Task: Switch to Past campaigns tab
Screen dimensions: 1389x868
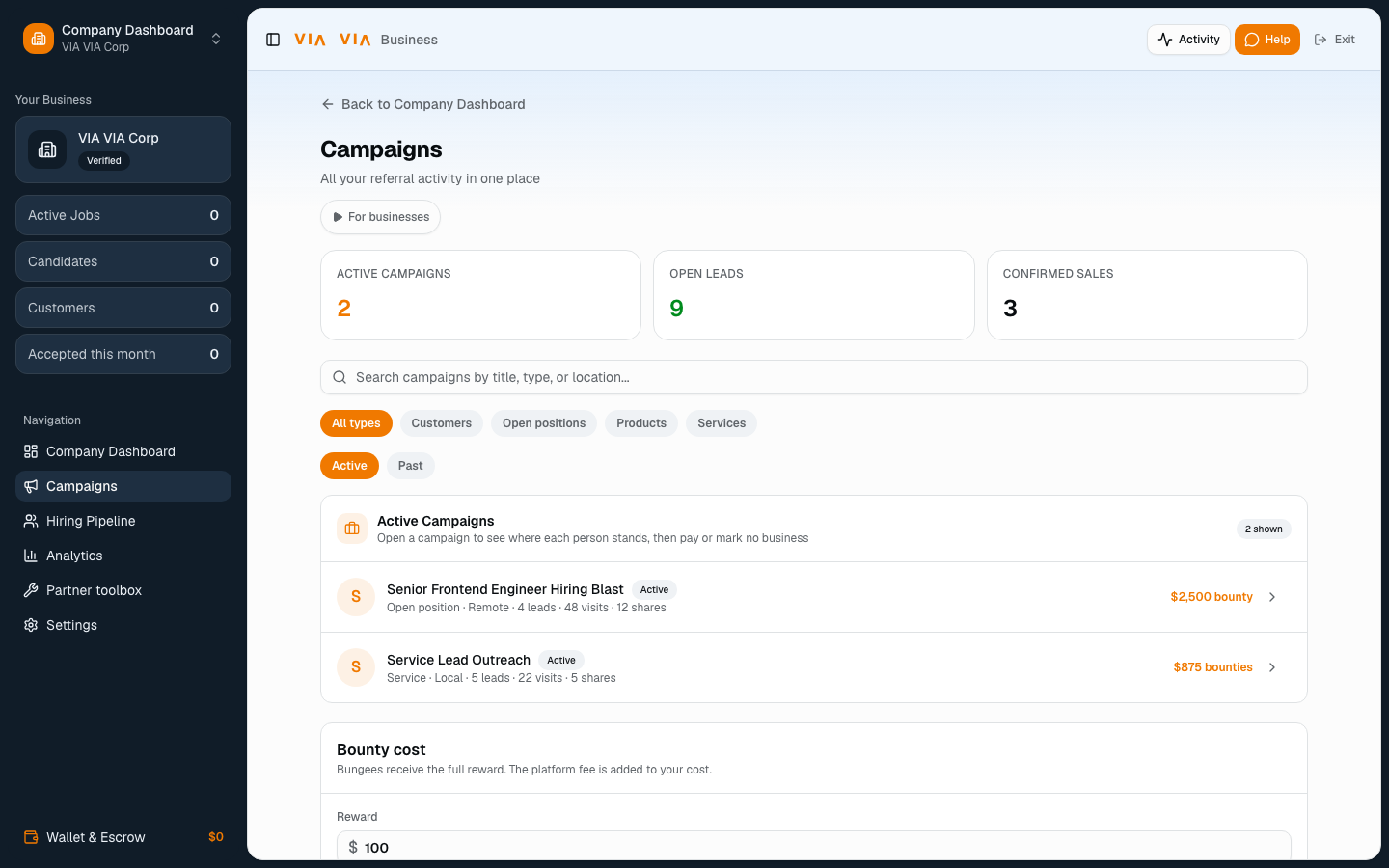Action: pos(411,466)
